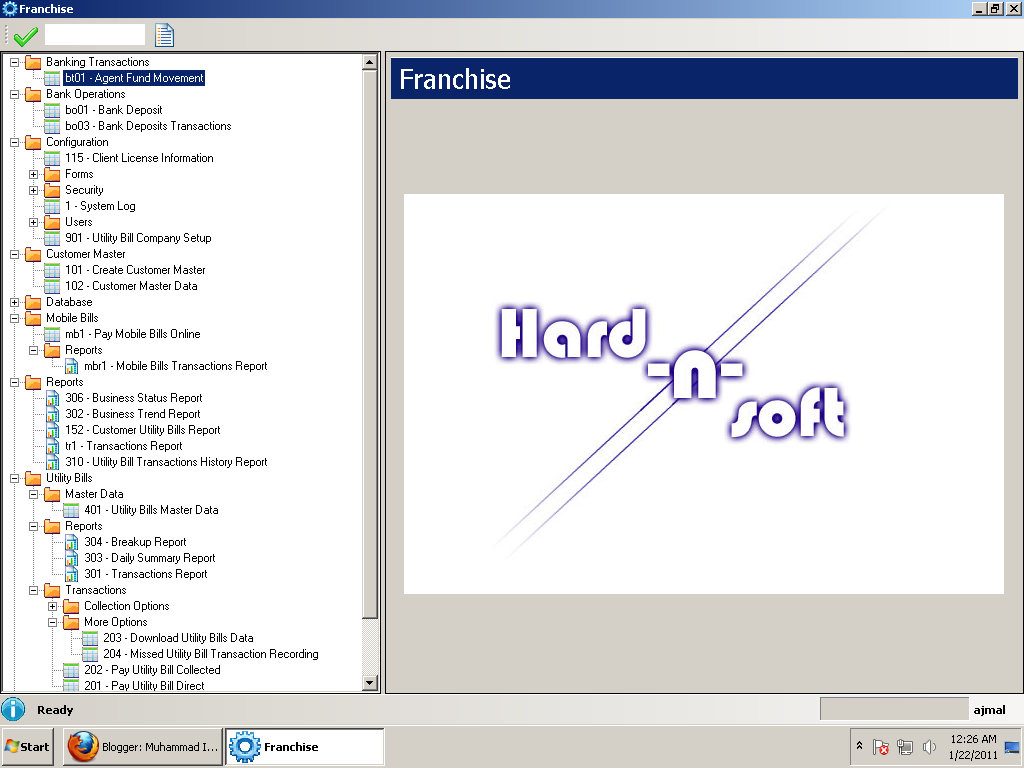
Task: Click the report icon beside 302 Business Trend Report
Action: [52, 414]
